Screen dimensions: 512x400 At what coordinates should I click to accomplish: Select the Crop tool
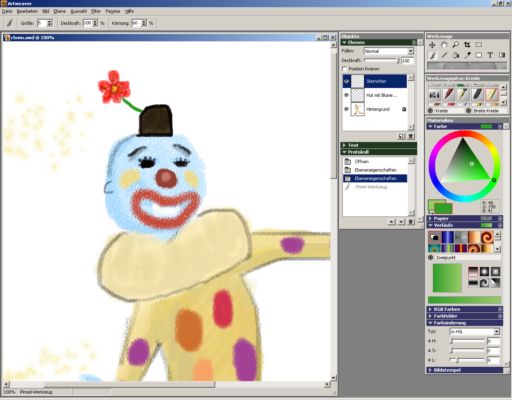point(467,45)
